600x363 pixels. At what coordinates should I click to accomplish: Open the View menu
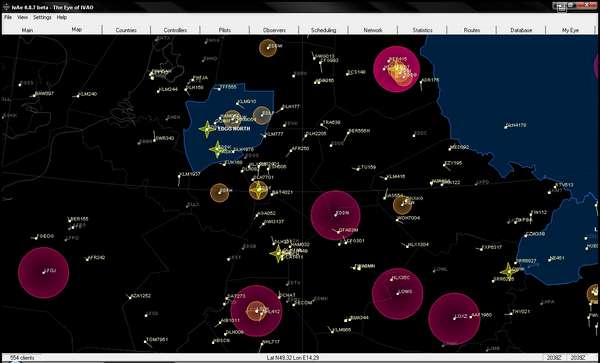coord(23,18)
